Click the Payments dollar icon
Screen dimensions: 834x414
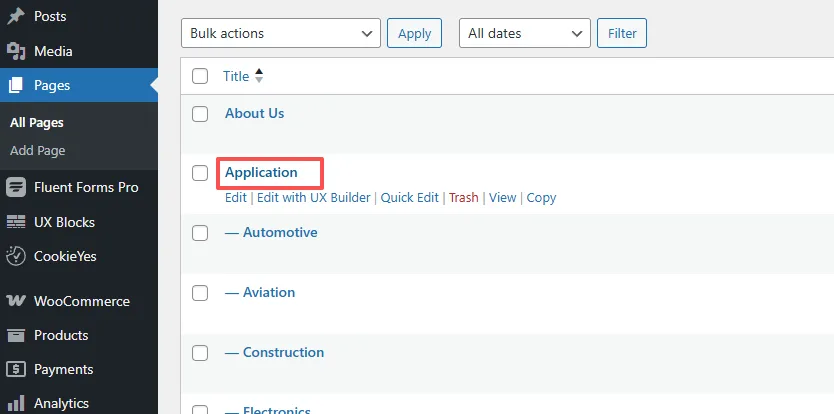15,369
